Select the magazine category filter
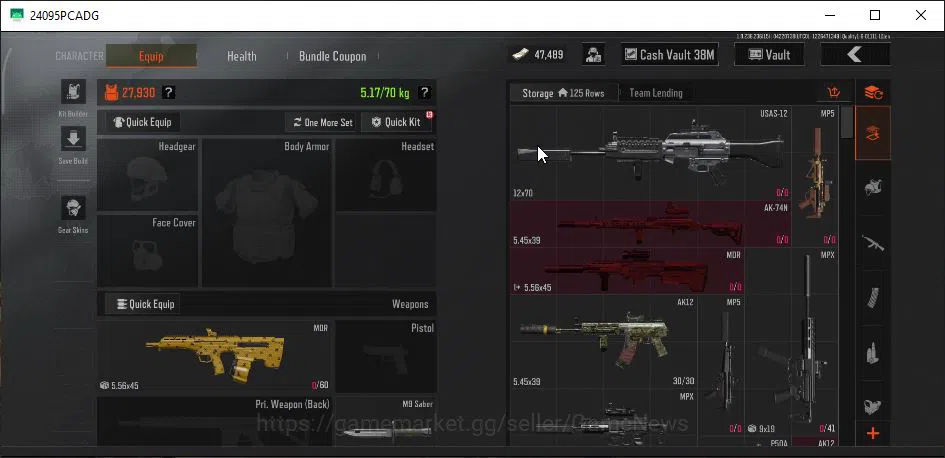Screen dimensions: 945x458 873,298
